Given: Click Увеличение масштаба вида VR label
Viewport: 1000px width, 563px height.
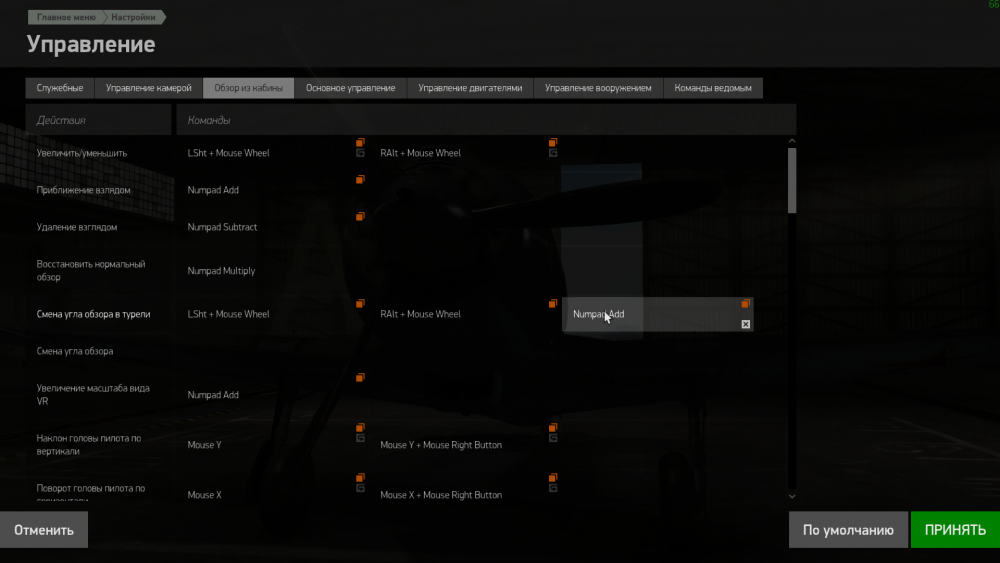Looking at the screenshot, I should (x=93, y=395).
